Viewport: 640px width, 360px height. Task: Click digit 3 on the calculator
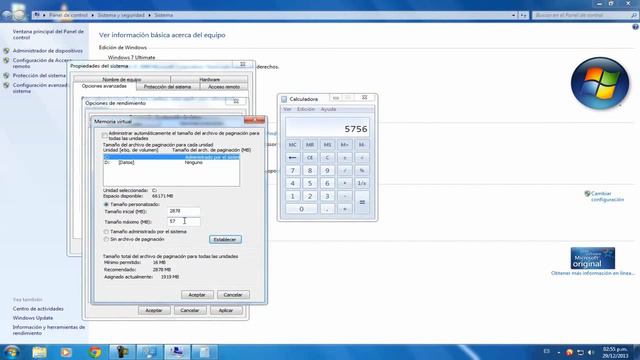click(327, 196)
